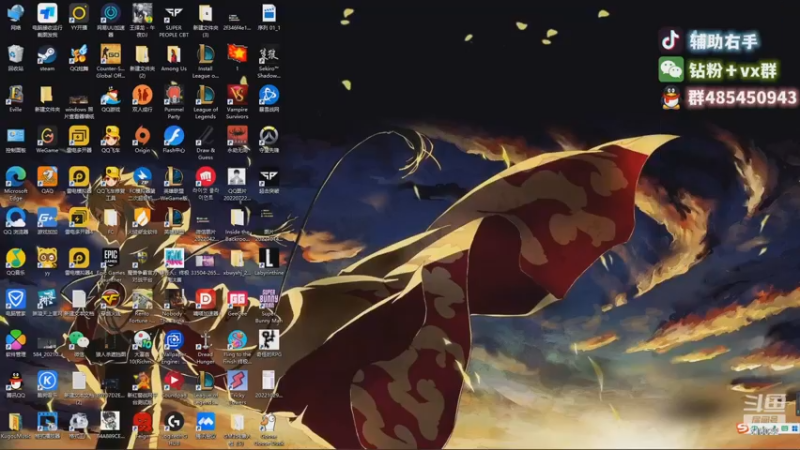Launch the red GeeGee shortcut
The image size is (800, 450).
pyautogui.click(x=237, y=300)
